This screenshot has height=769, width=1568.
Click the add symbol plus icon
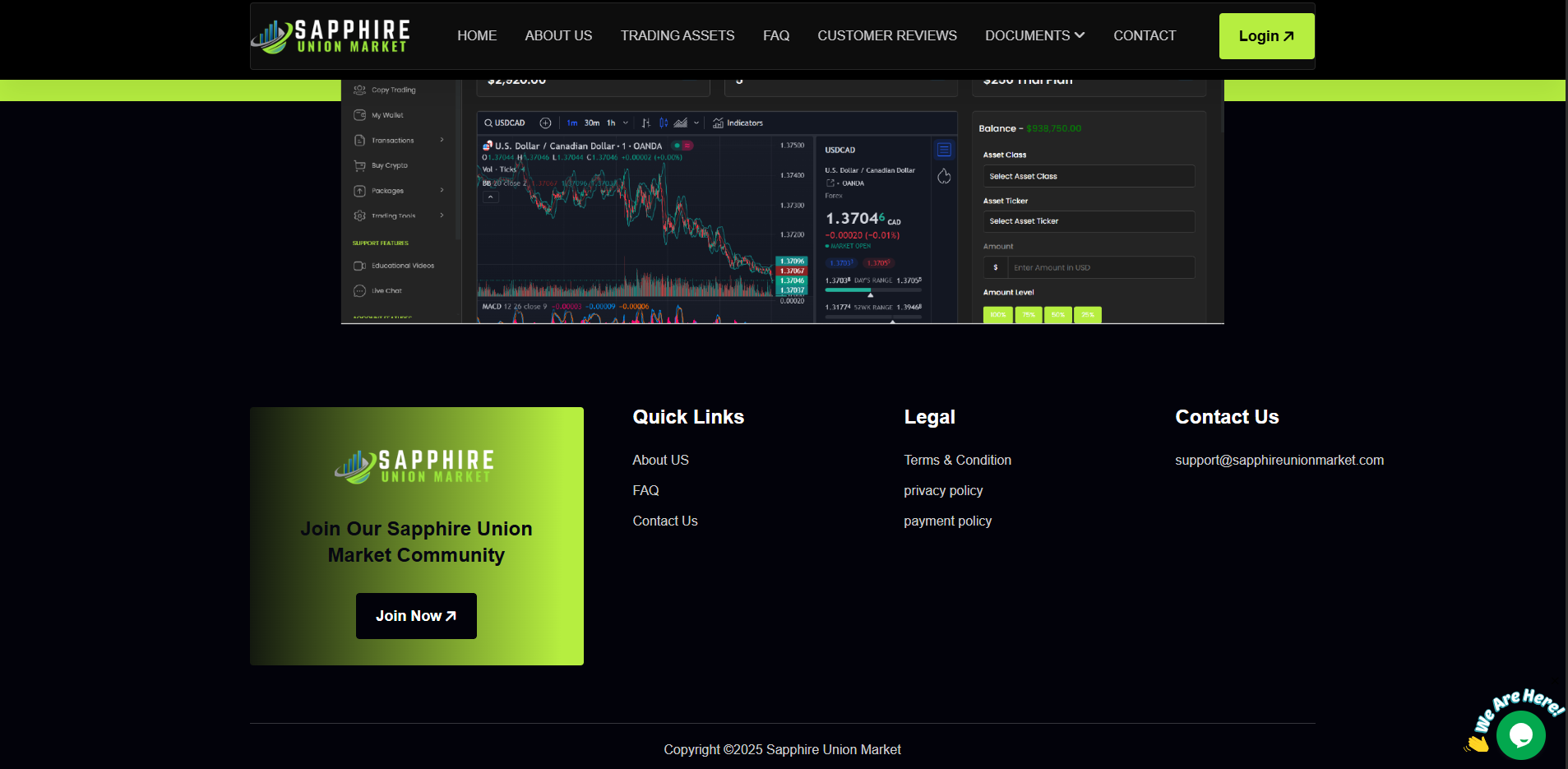545,123
